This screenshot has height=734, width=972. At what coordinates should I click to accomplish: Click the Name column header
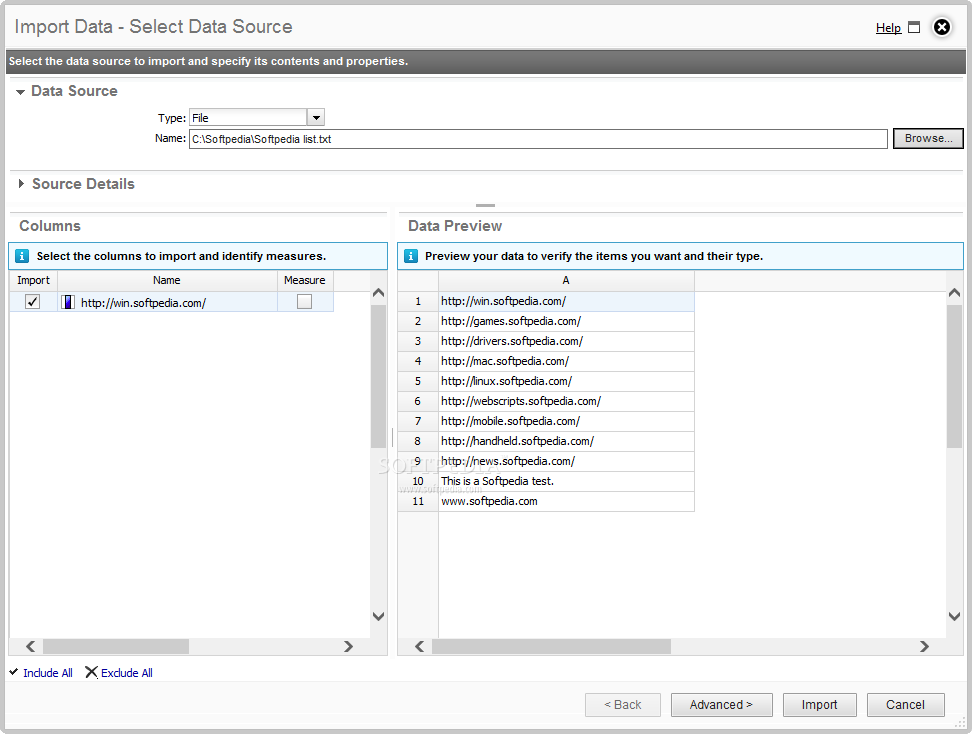tap(167, 280)
